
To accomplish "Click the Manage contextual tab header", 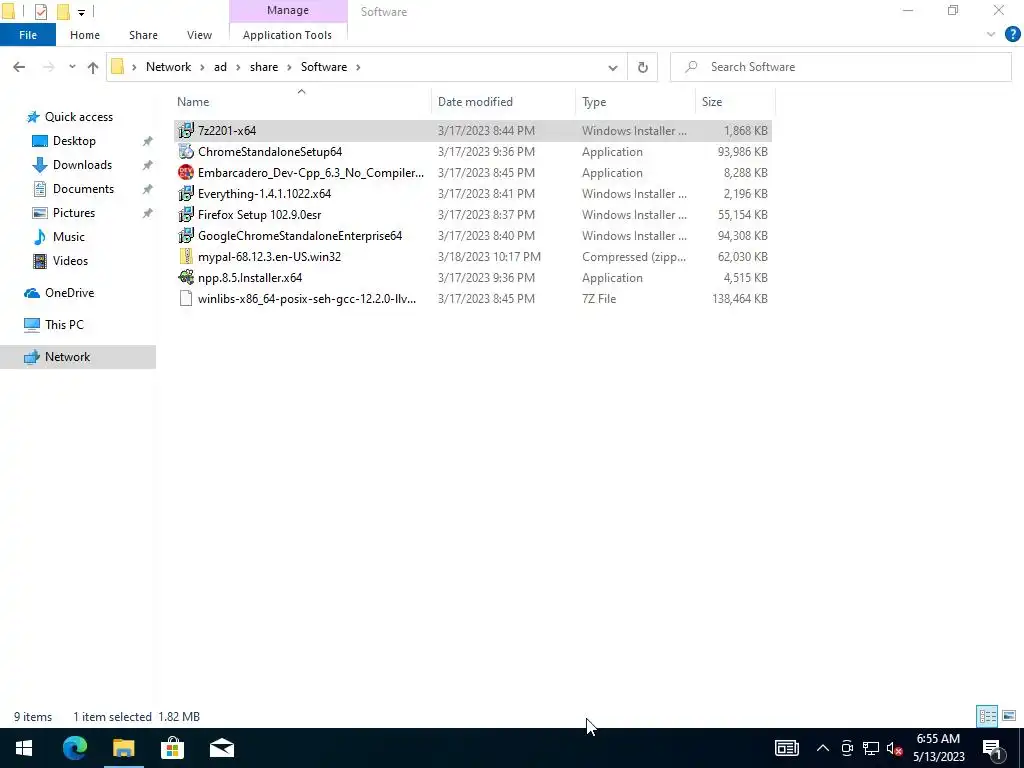I will 288,10.
